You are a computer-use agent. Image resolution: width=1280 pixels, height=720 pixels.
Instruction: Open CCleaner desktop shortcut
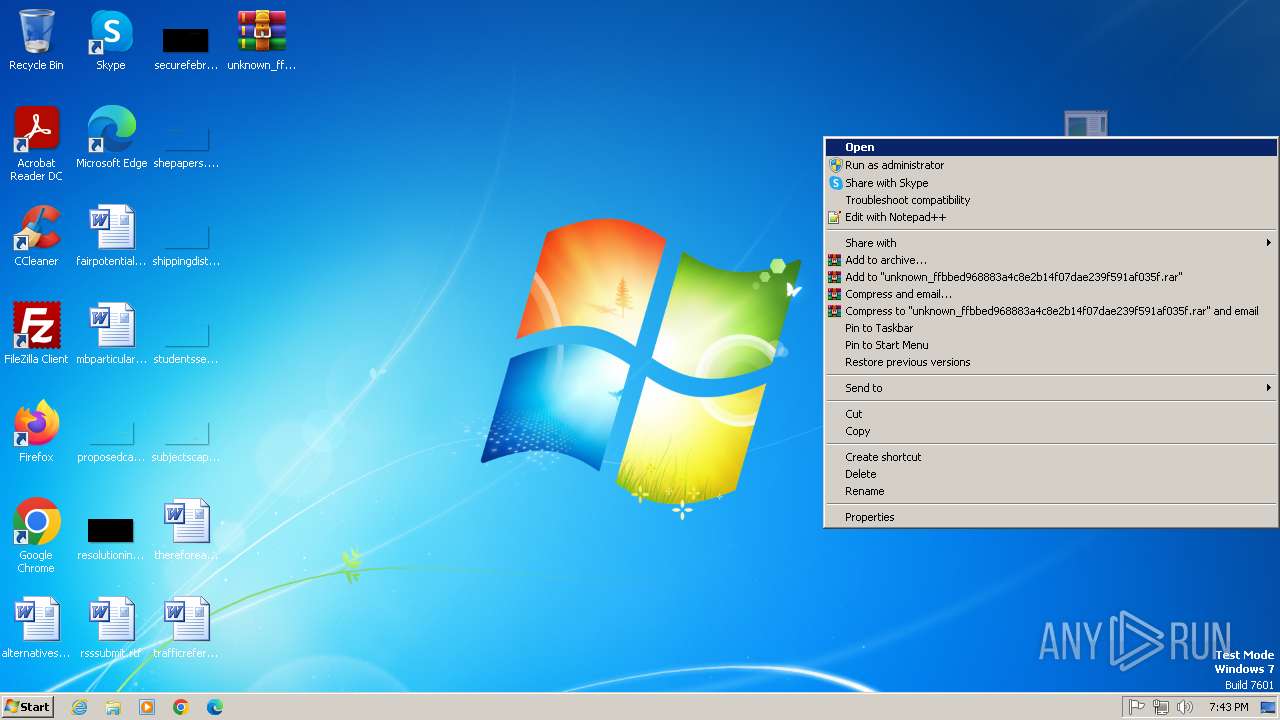36,236
